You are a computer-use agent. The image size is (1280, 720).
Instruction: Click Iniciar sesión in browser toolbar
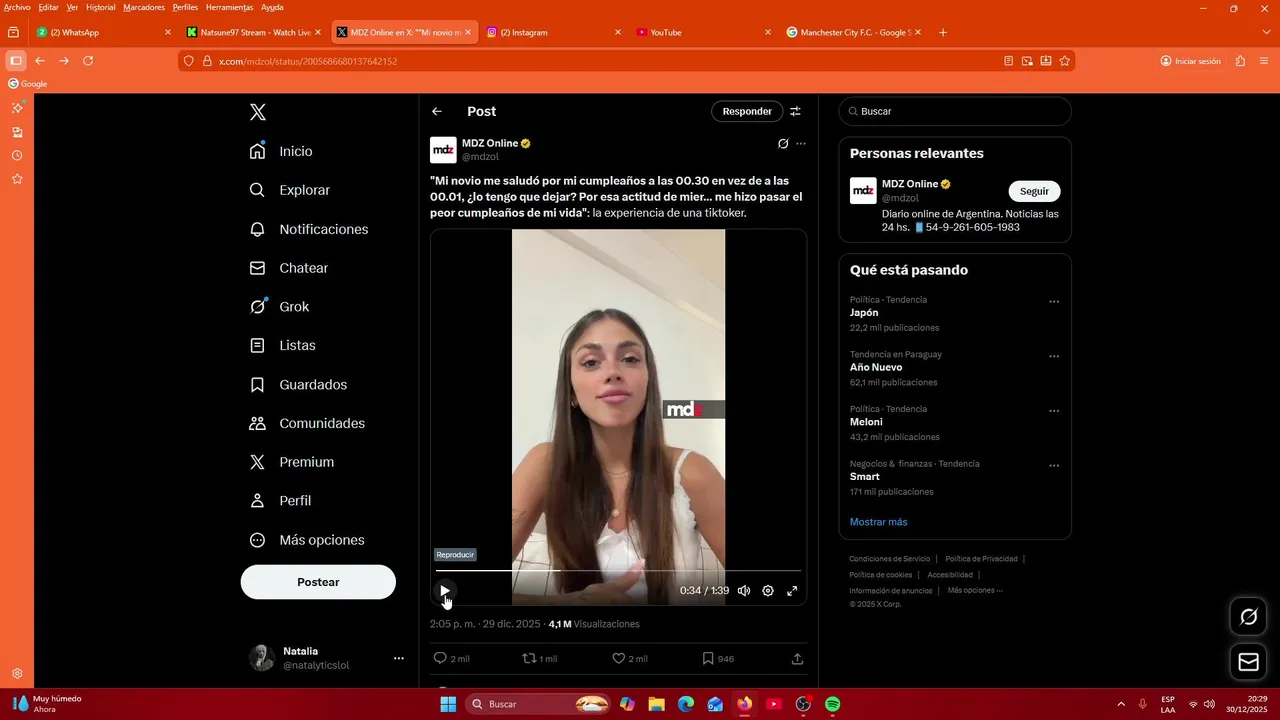point(1190,61)
